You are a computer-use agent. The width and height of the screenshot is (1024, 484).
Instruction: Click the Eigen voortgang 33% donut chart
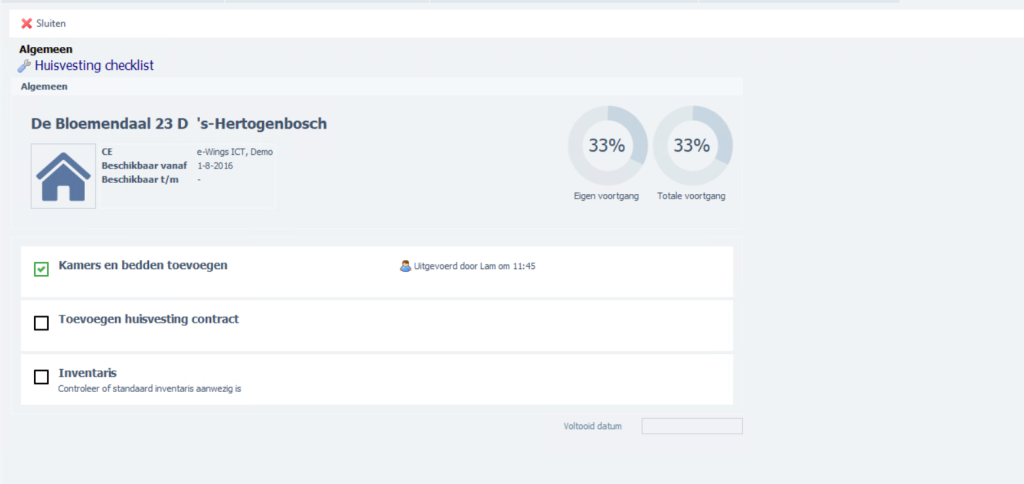[607, 145]
